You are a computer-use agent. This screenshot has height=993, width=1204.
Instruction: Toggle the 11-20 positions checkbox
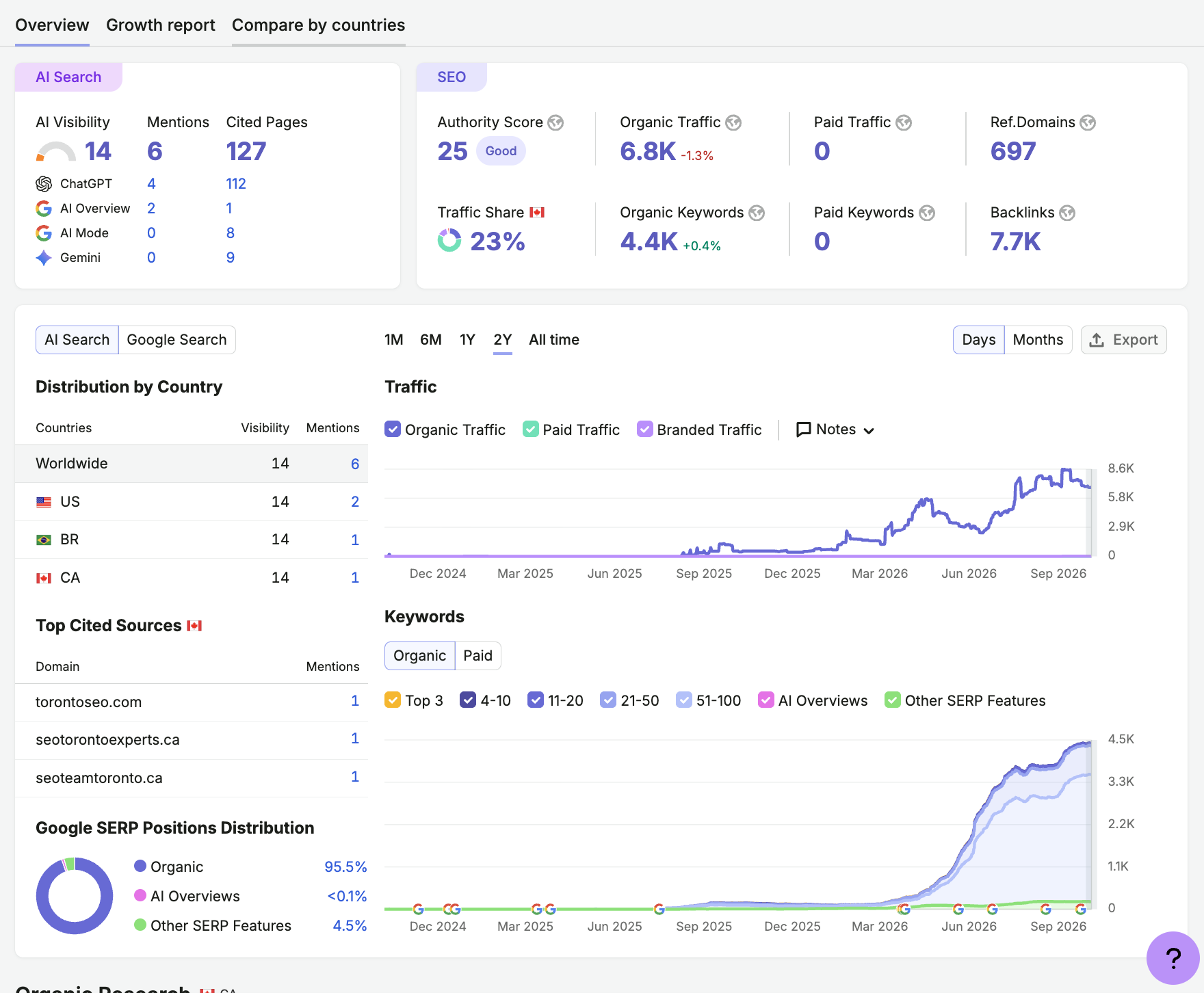click(x=536, y=700)
